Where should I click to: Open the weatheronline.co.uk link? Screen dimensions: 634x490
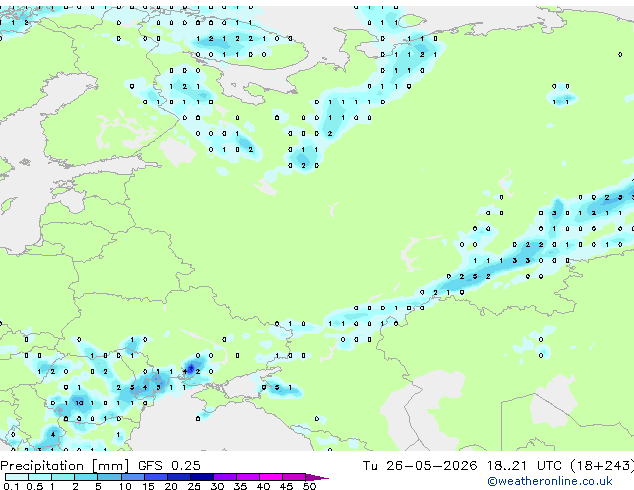pyautogui.click(x=549, y=481)
